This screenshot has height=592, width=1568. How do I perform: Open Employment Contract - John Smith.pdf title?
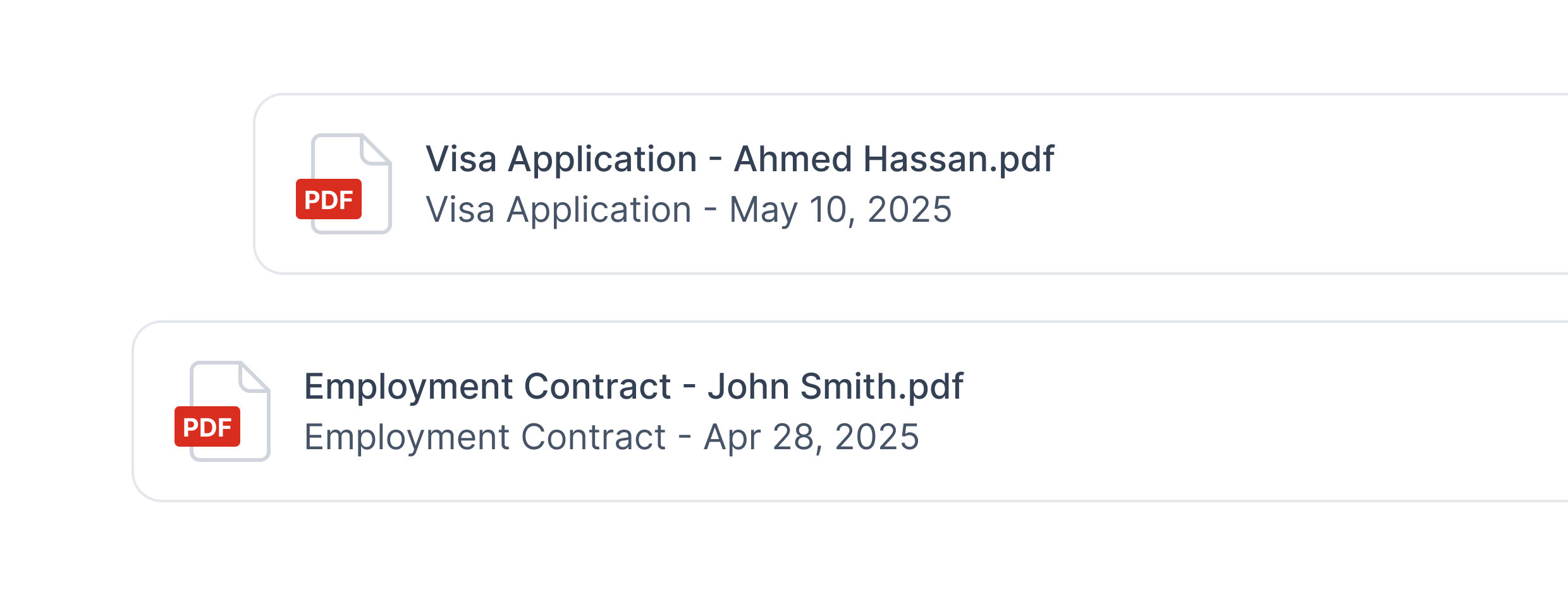[x=634, y=386]
